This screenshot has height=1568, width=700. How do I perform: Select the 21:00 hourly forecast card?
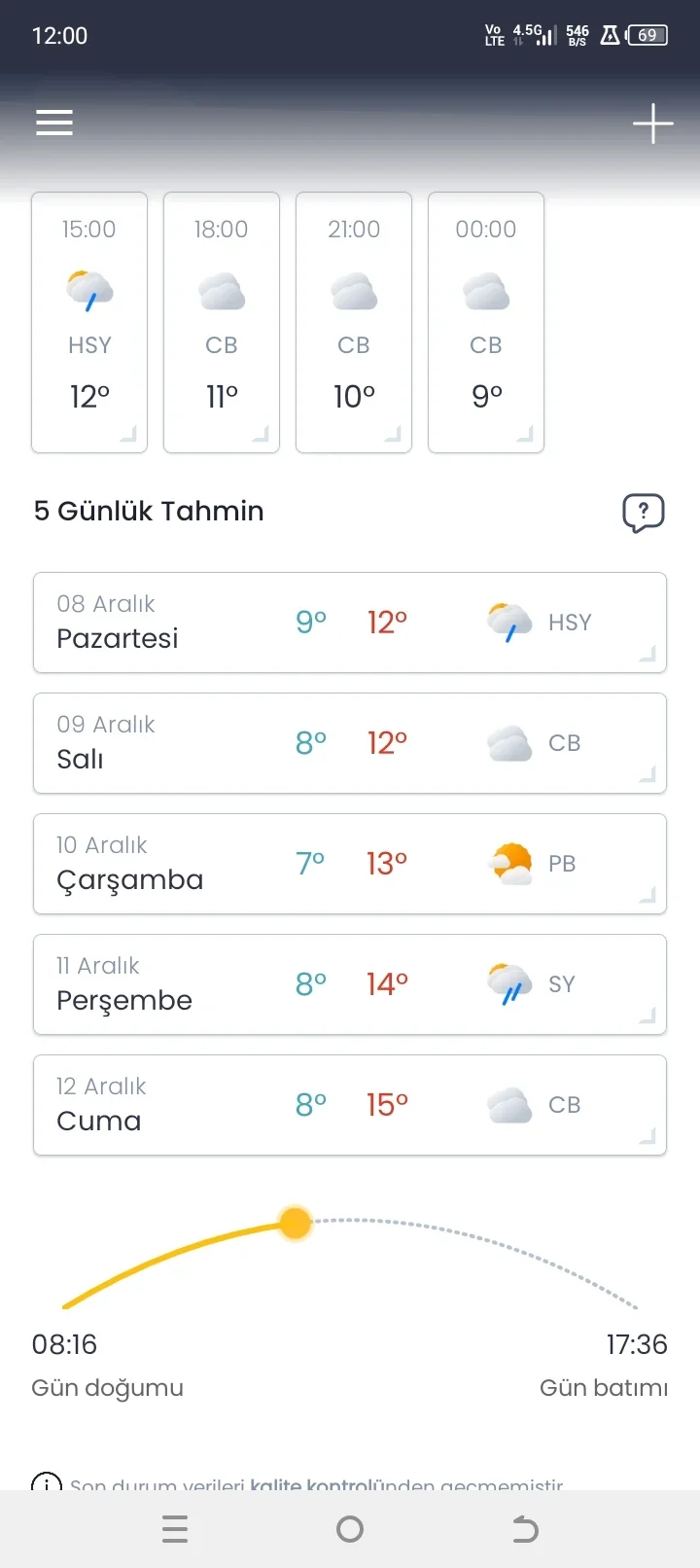tap(354, 323)
